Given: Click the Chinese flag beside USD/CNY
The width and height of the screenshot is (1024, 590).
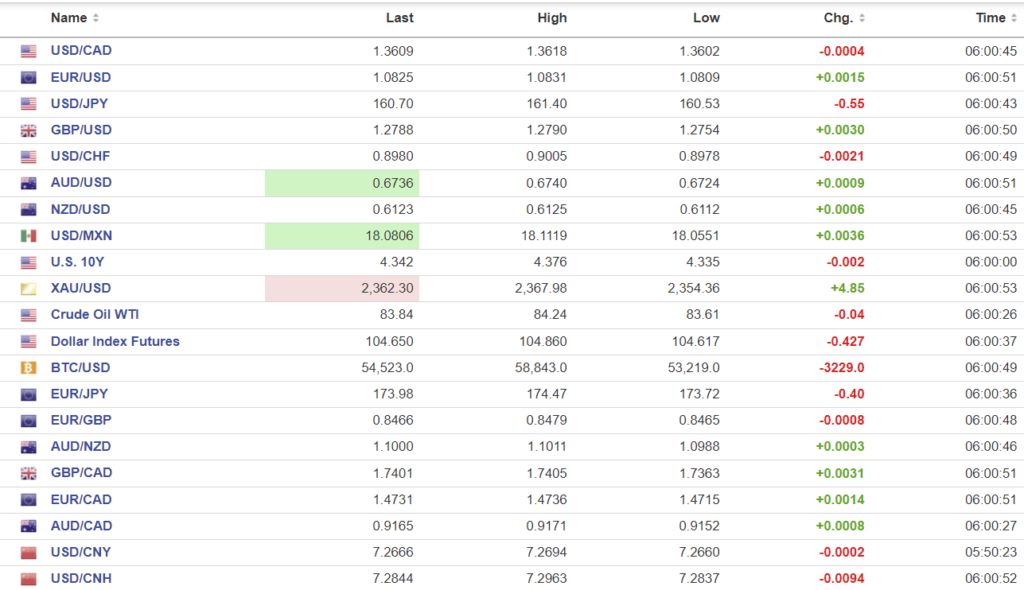Looking at the screenshot, I should click(x=28, y=553).
